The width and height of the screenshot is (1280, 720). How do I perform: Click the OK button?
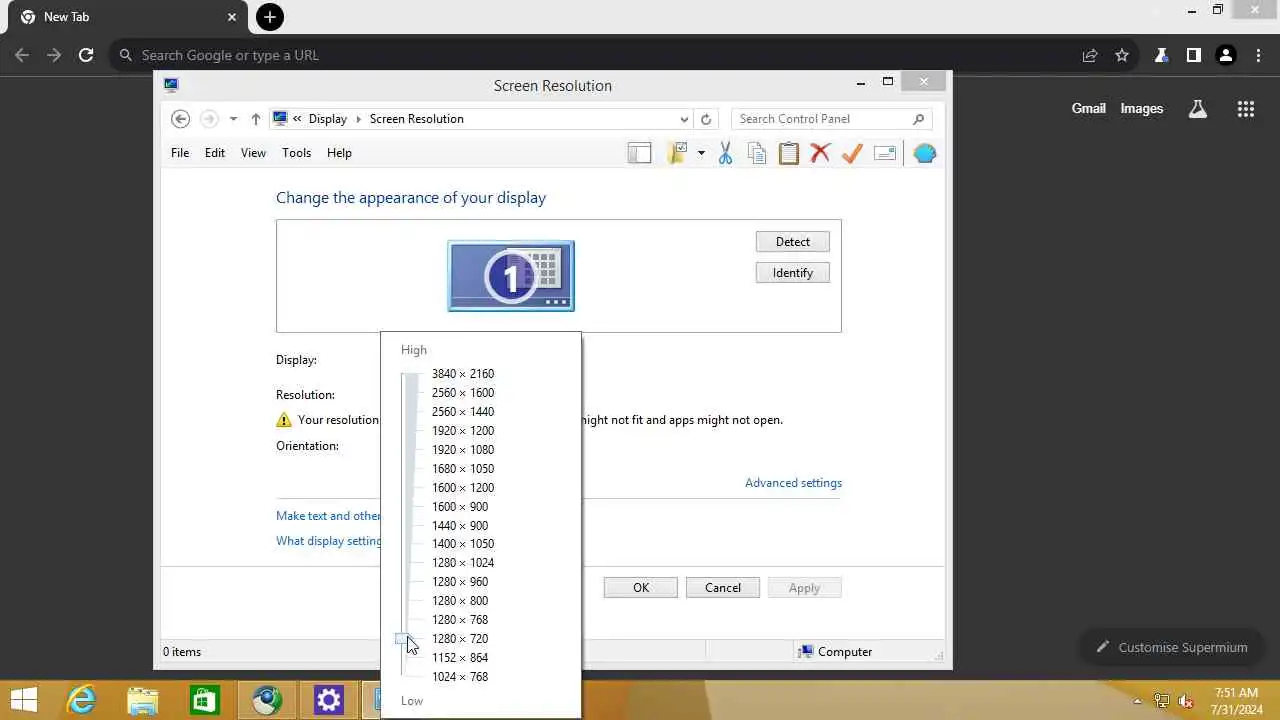[x=641, y=588]
